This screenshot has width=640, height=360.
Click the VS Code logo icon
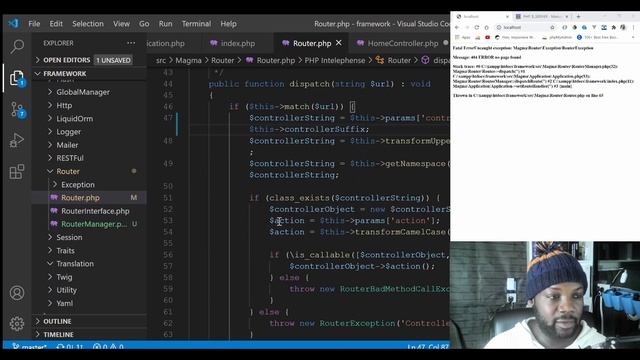point(13,24)
